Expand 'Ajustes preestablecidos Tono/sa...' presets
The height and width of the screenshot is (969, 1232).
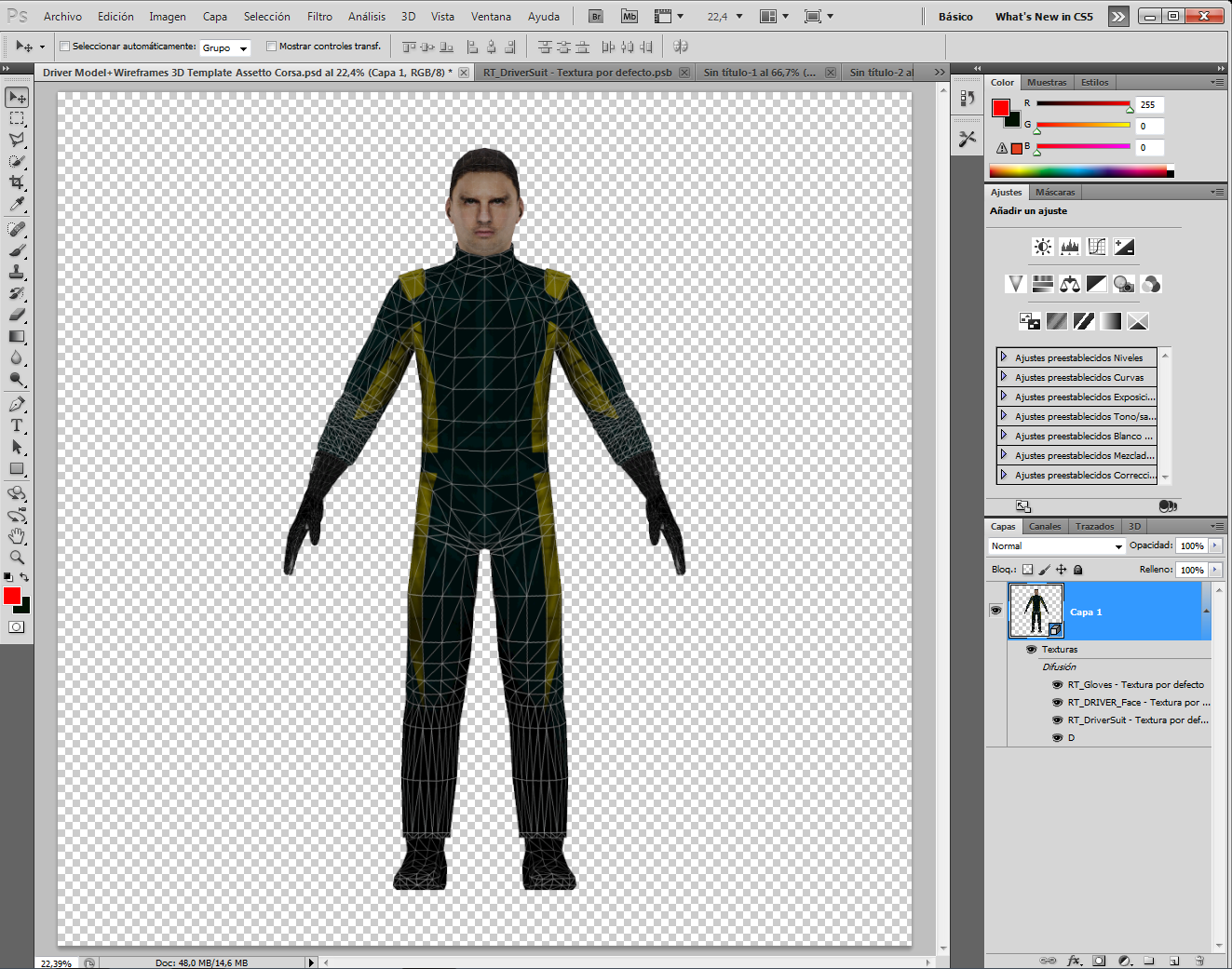pyautogui.click(x=1004, y=416)
